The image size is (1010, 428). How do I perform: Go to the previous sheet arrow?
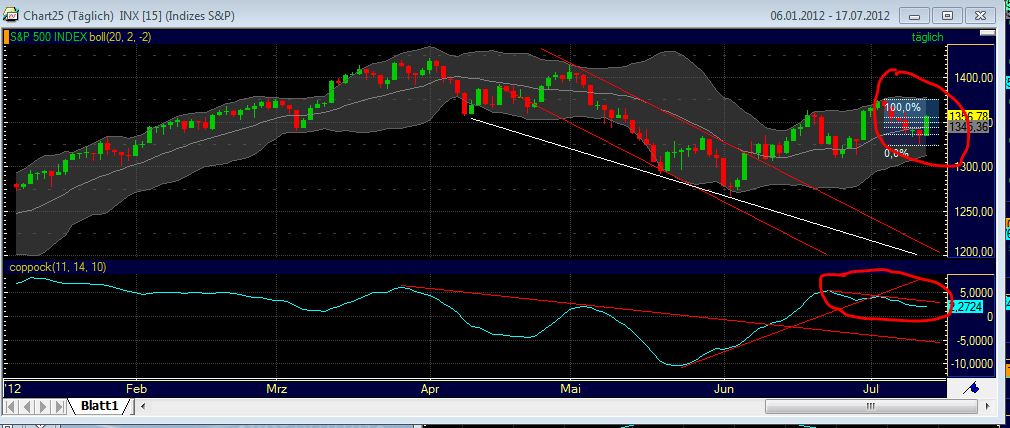coord(28,407)
